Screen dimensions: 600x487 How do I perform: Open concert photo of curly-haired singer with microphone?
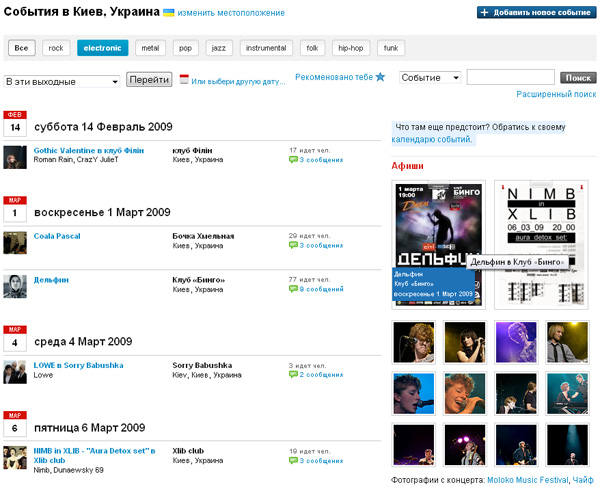414,342
